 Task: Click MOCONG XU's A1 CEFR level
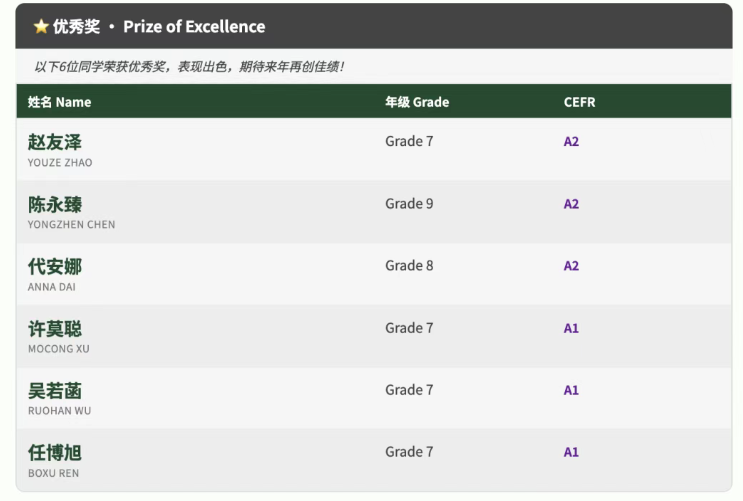pos(571,328)
